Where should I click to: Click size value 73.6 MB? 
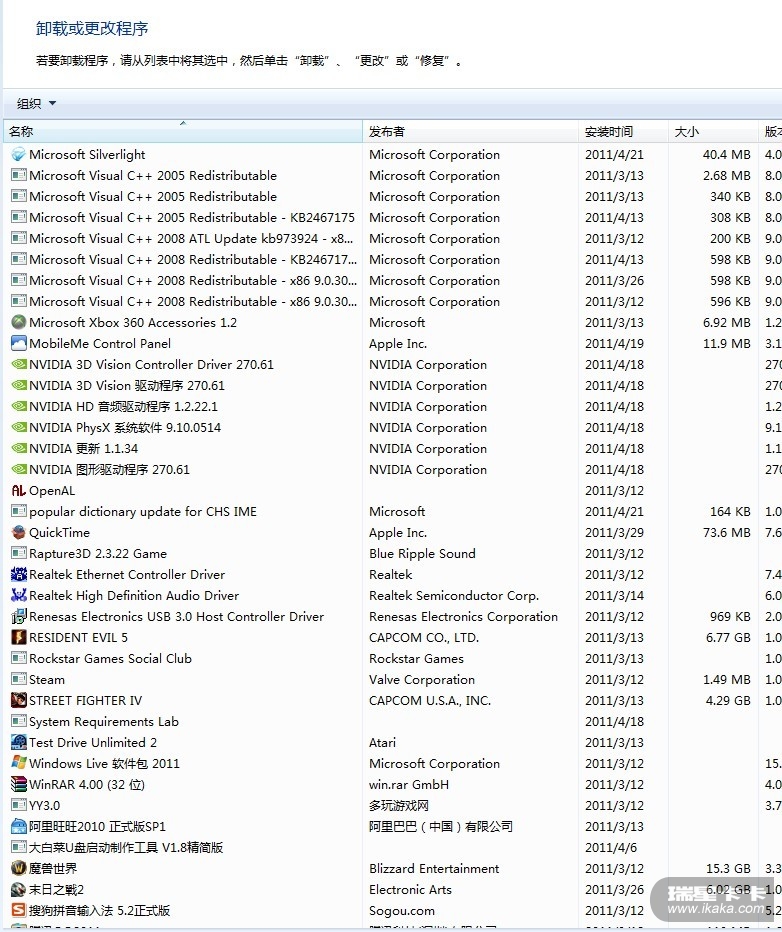pyautogui.click(x=727, y=533)
